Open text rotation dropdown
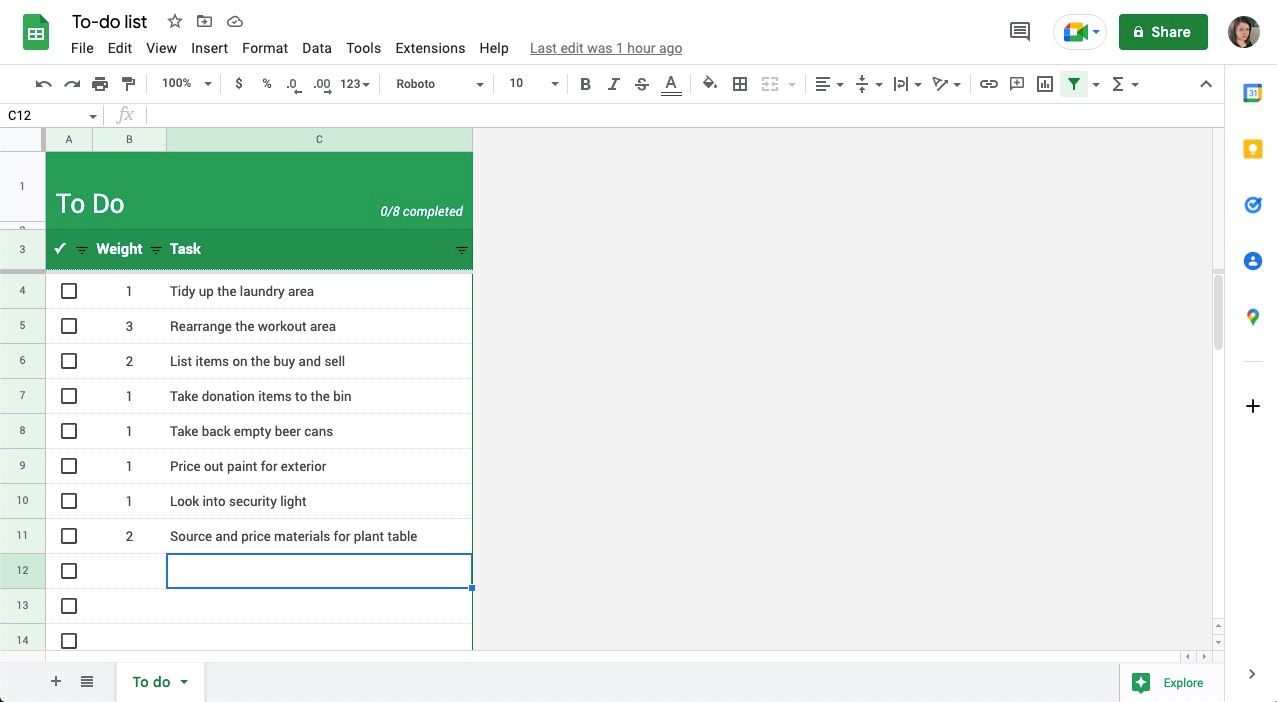 click(946, 84)
